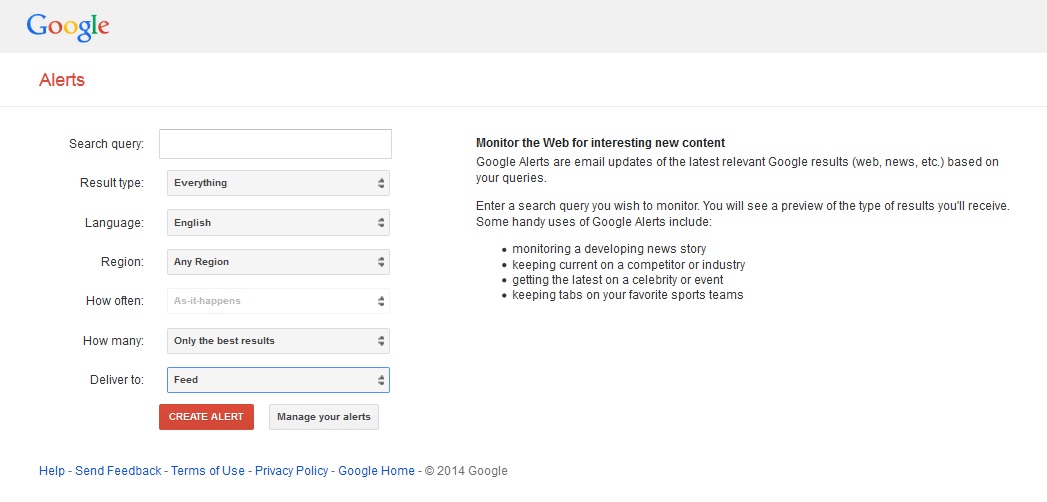
Task: Click the "Result type:" field label
Action: (111, 183)
